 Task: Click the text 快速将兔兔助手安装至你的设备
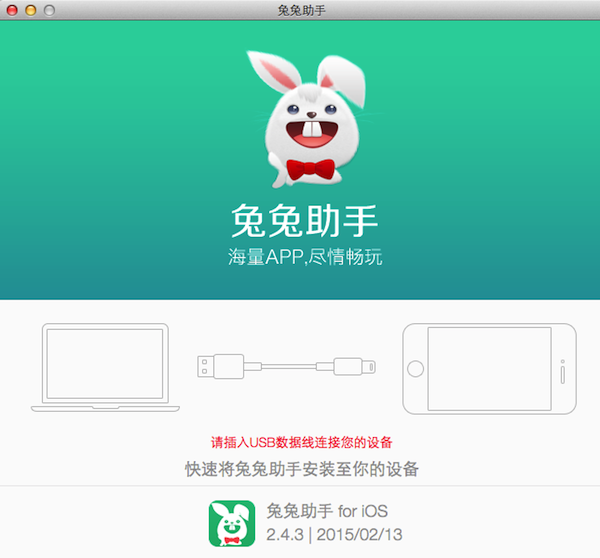click(302, 469)
